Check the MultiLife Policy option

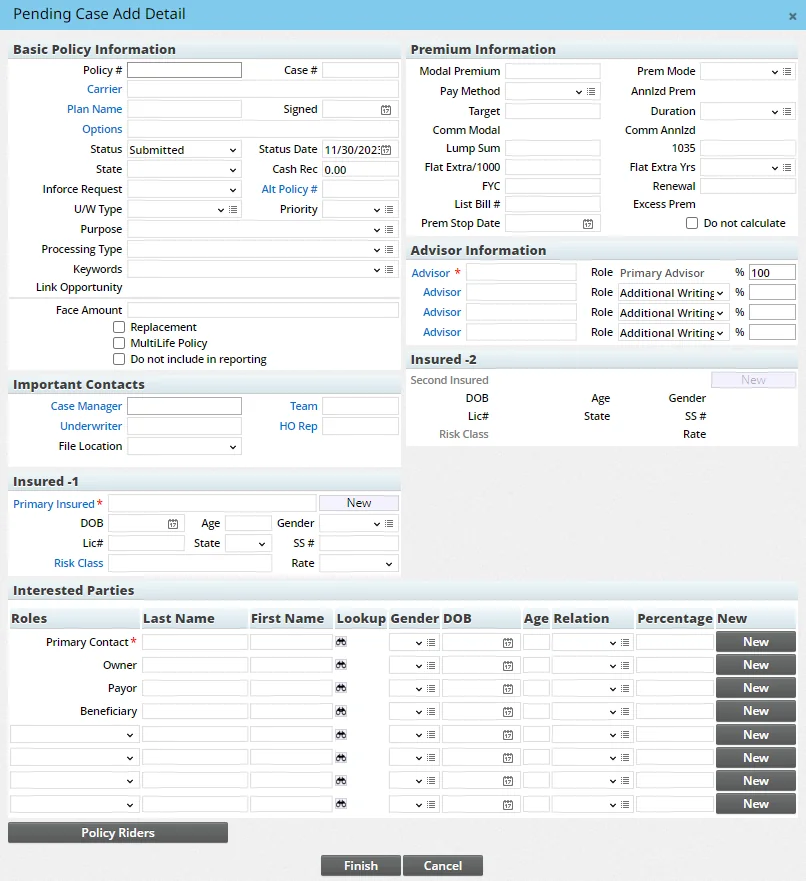coord(118,341)
